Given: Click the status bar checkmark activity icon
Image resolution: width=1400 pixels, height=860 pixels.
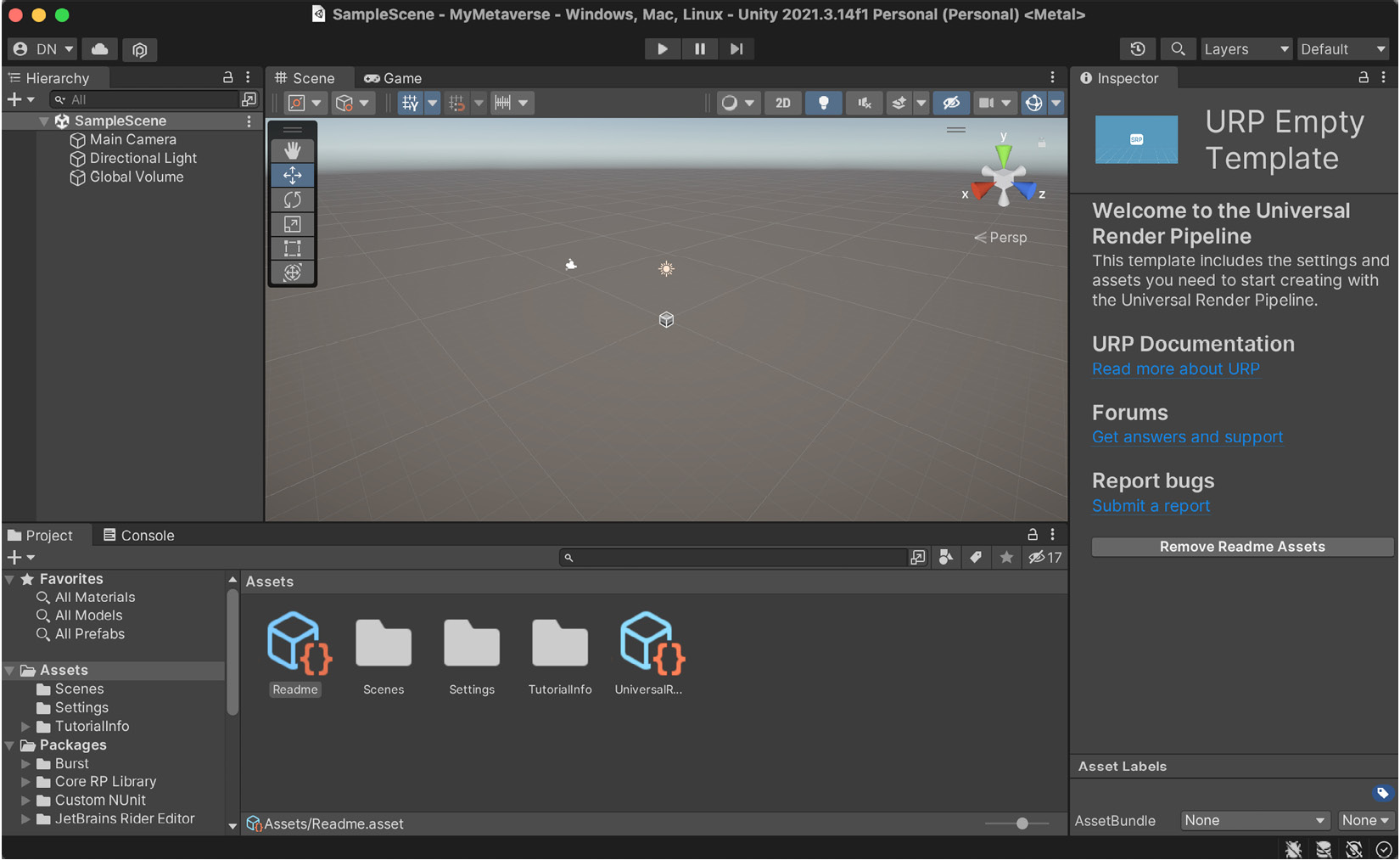Looking at the screenshot, I should click(1384, 849).
